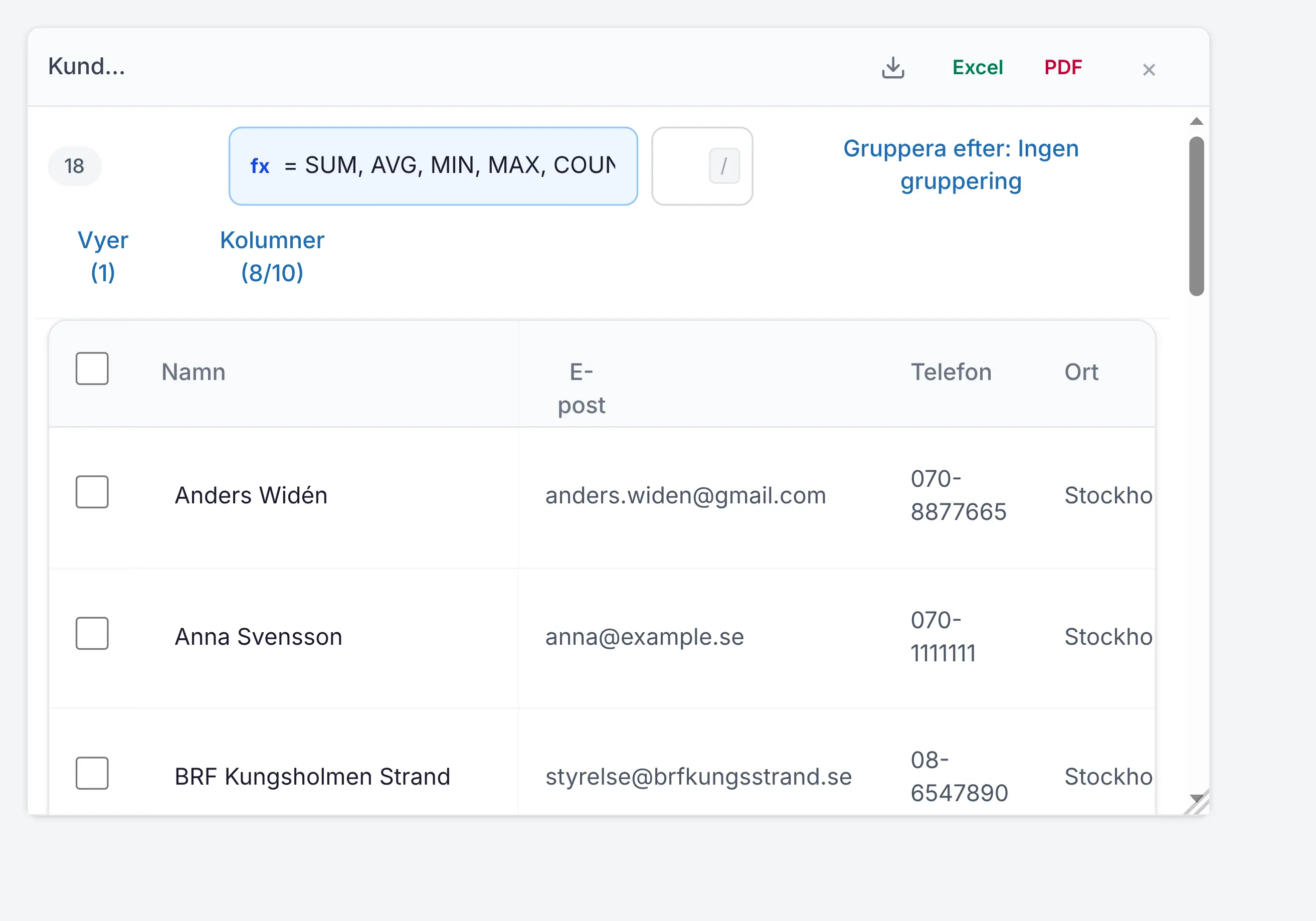Click email styrelse@brfkungsstrand.se
1316x921 pixels.
pos(698,777)
